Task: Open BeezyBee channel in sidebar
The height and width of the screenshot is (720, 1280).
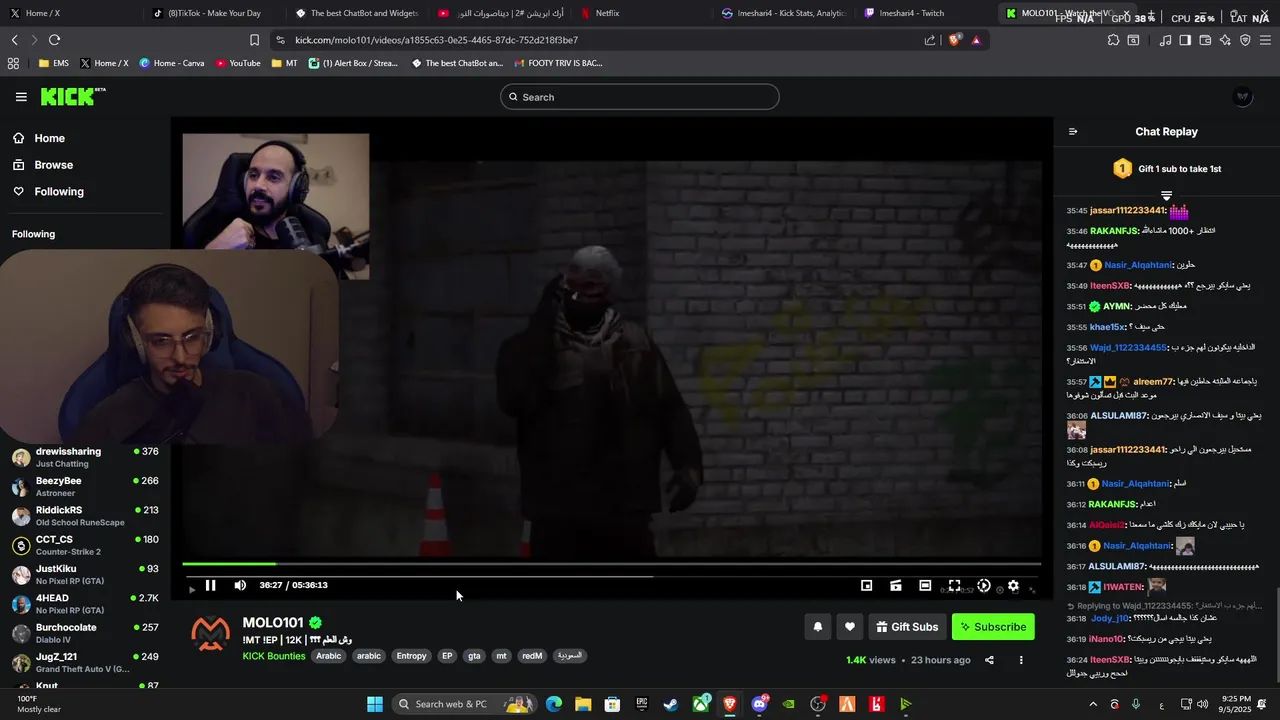Action: coord(85,487)
